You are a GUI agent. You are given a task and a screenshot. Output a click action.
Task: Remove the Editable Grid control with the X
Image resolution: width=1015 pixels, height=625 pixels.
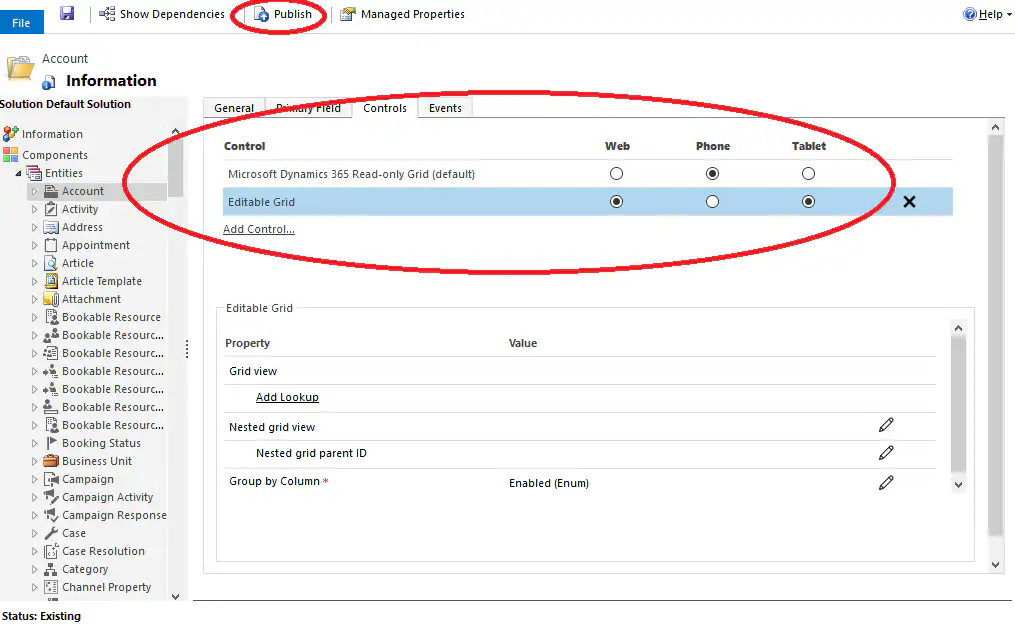pos(909,201)
